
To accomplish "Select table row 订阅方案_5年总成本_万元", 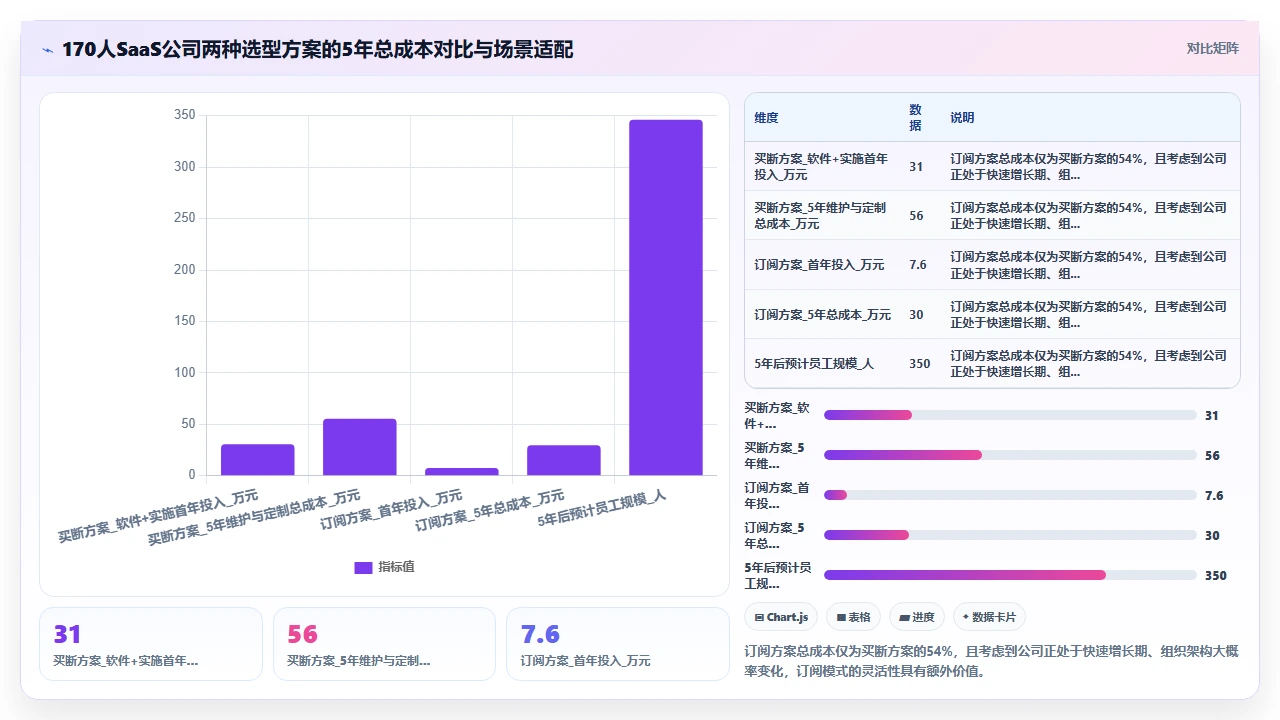I will click(992, 314).
